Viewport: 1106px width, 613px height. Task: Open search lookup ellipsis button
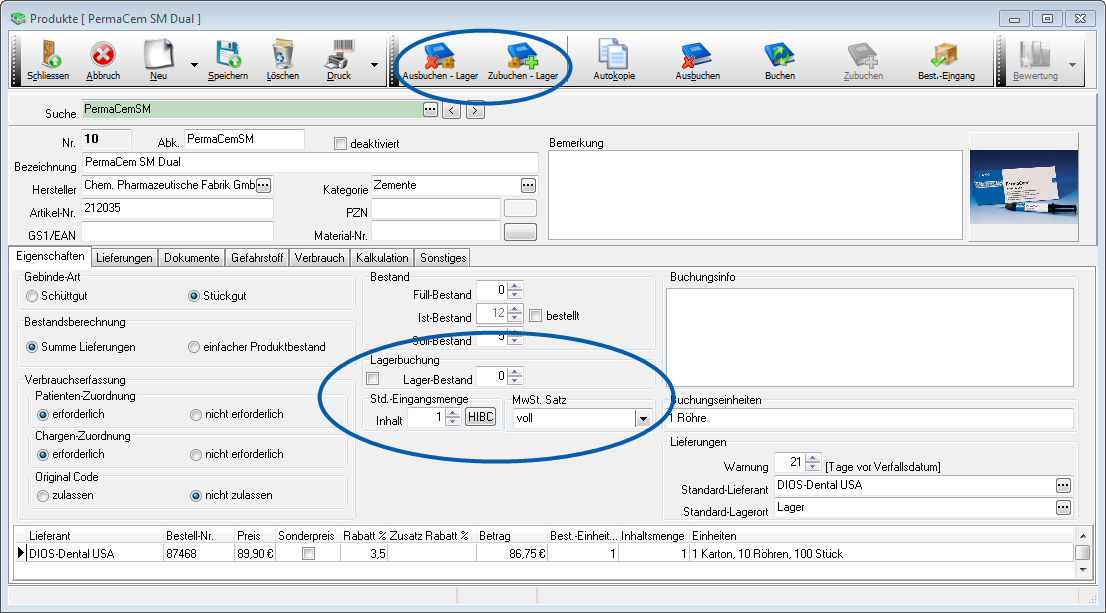click(430, 109)
